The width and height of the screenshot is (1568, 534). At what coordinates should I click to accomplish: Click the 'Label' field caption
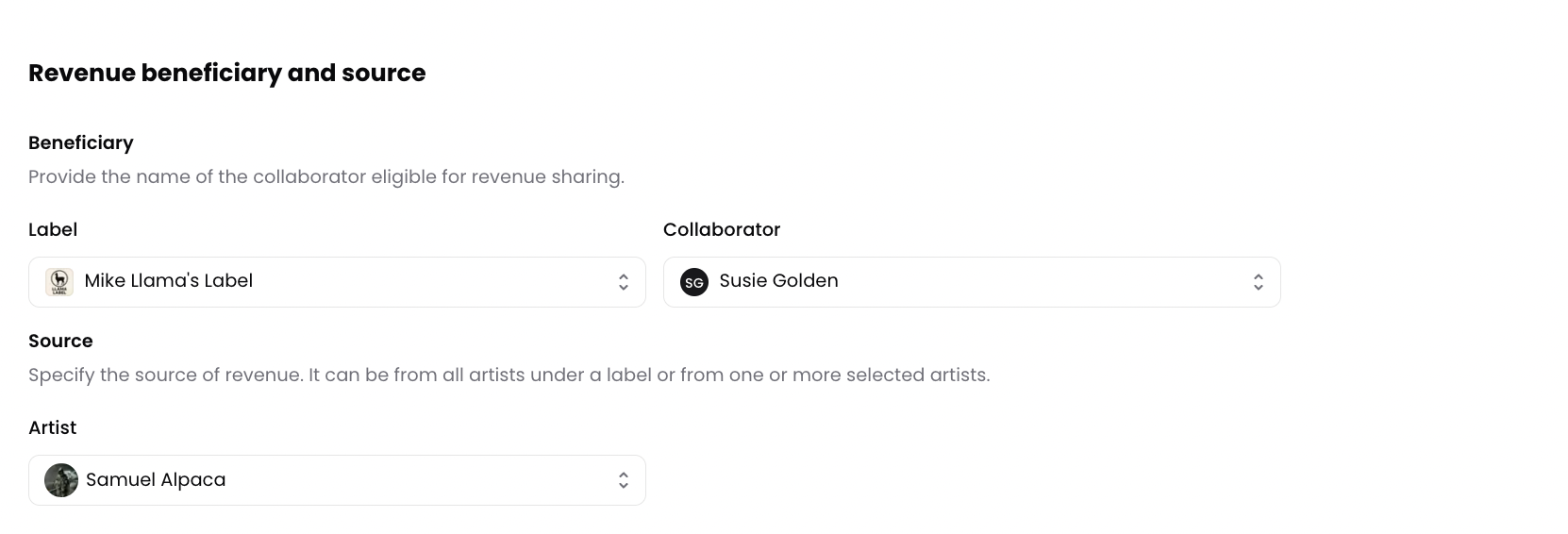pyautogui.click(x=53, y=229)
